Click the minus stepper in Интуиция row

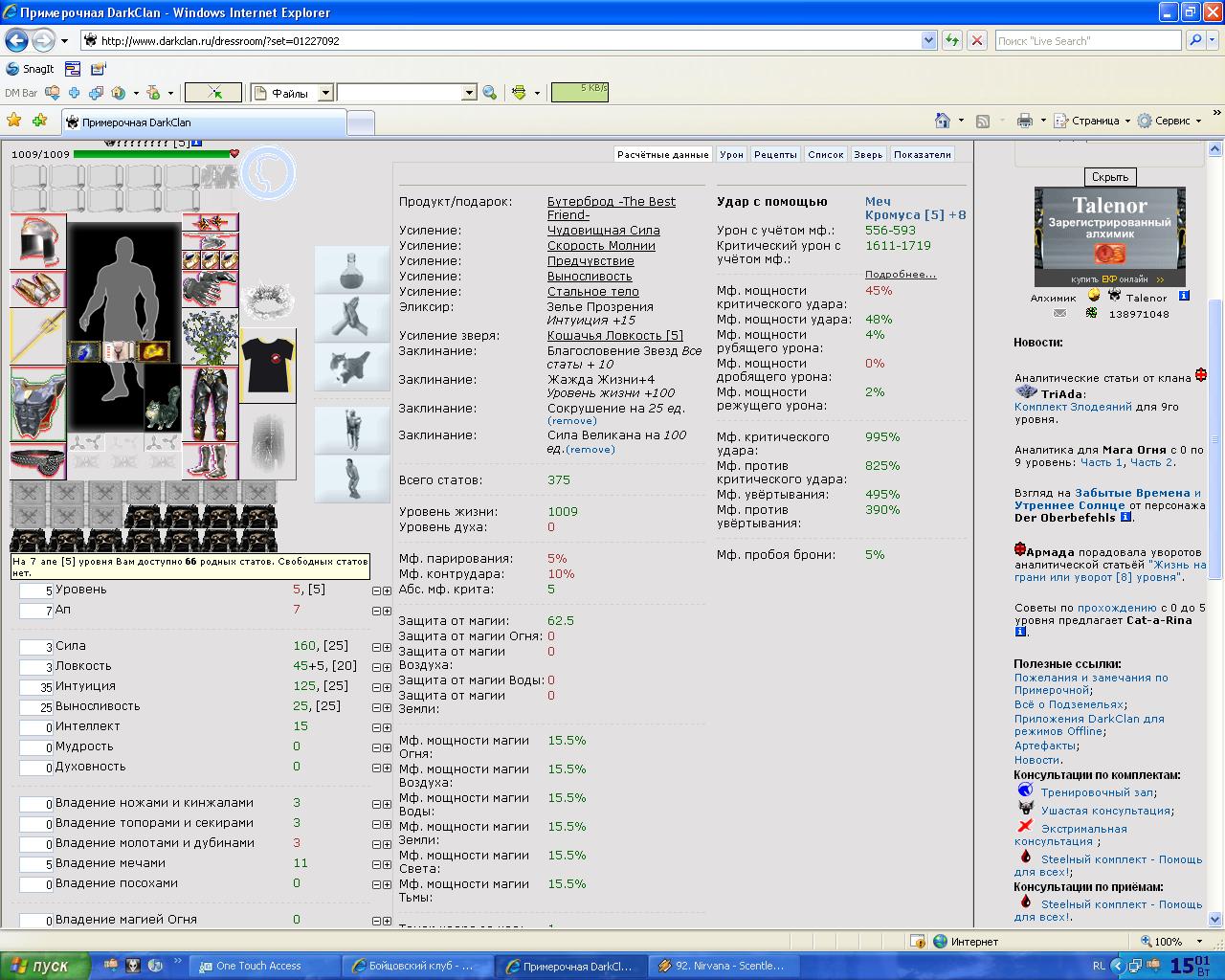tap(376, 687)
